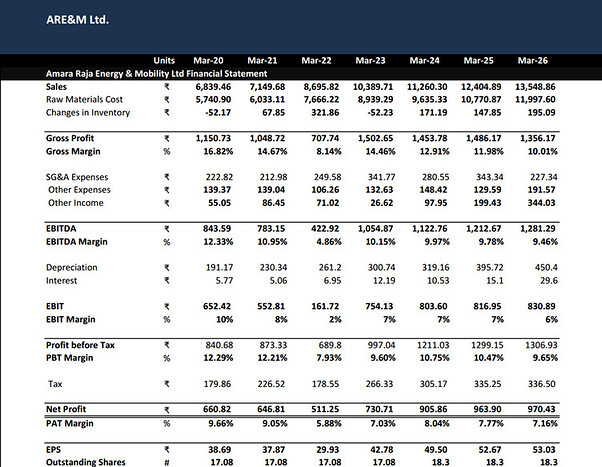Click EBIT value 161.72
Image resolution: width=602 pixels, height=467 pixels.
(325, 306)
